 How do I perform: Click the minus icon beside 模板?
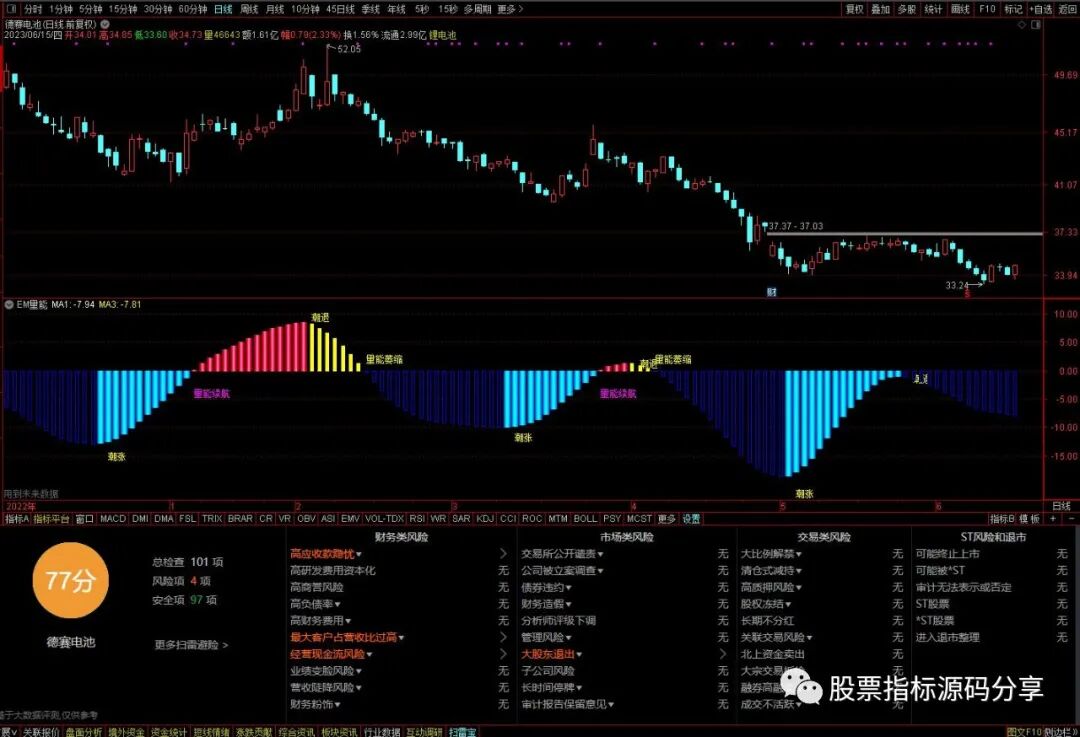(1071, 519)
